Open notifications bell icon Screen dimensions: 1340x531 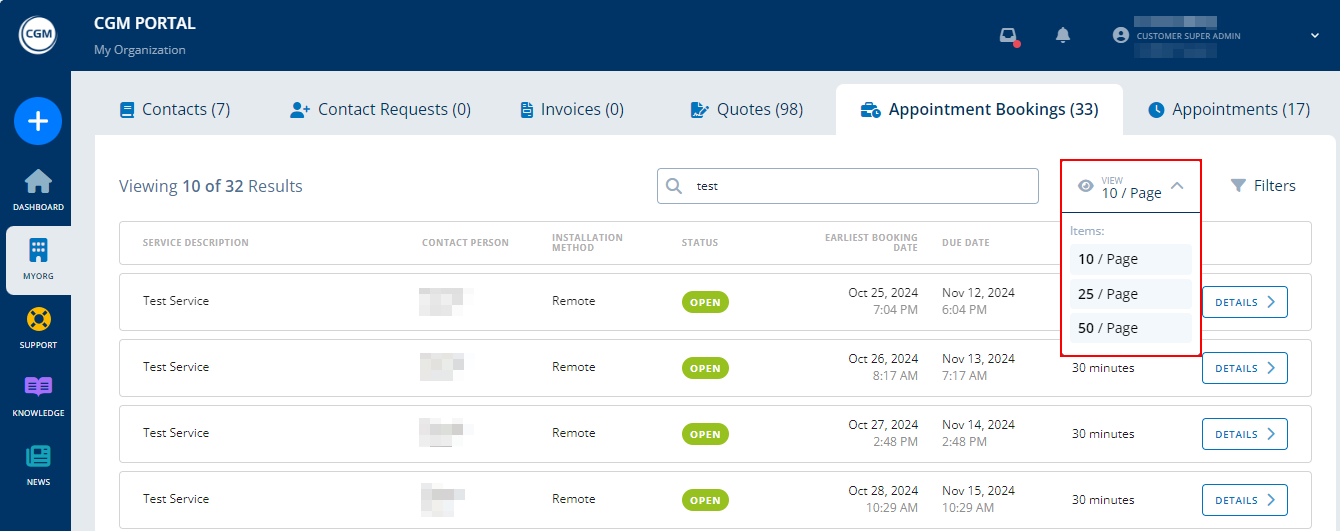click(1063, 35)
